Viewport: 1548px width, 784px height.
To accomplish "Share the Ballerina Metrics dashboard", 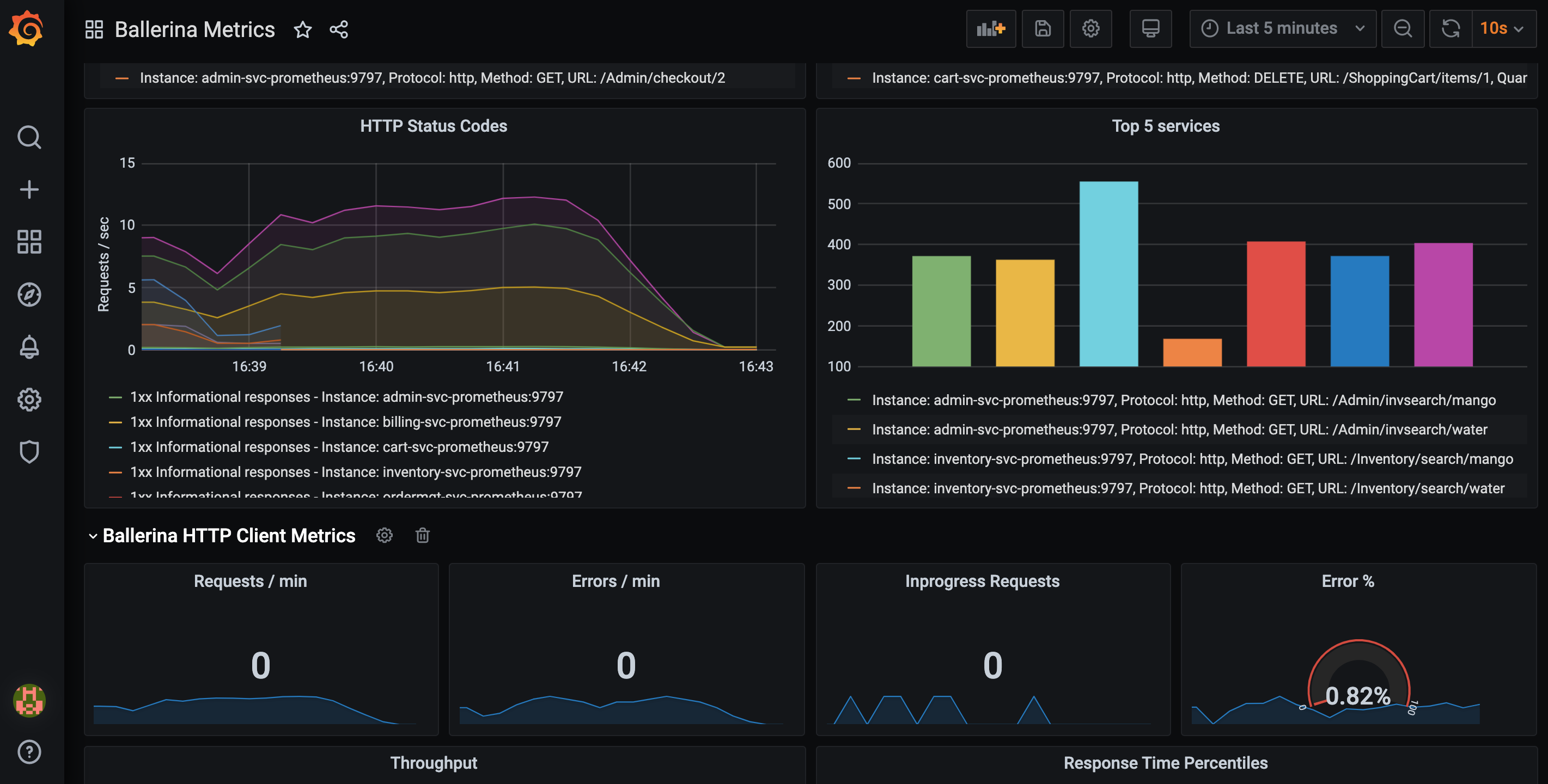I will tap(339, 29).
